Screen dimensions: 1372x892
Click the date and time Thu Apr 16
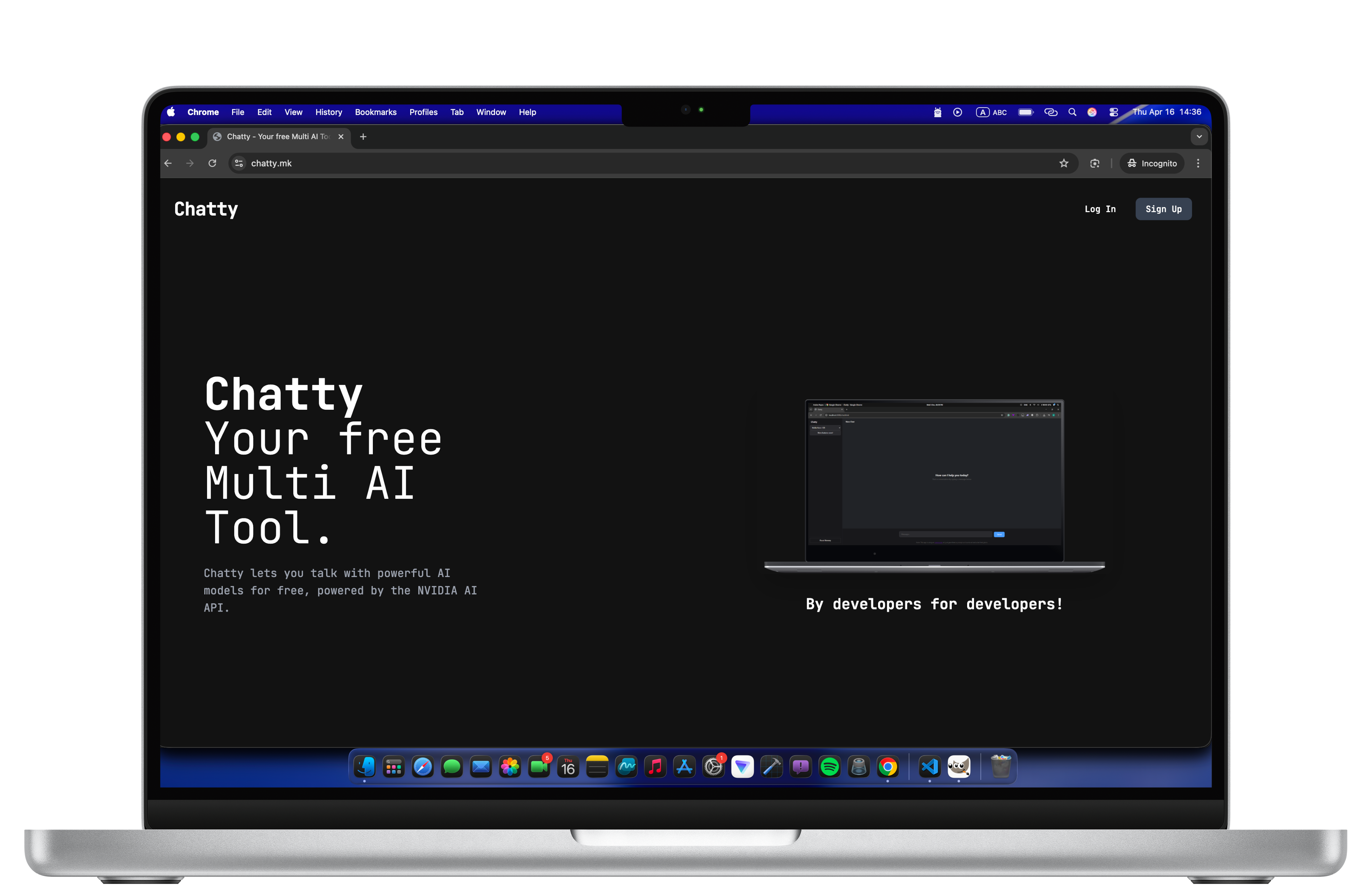[x=1167, y=112]
